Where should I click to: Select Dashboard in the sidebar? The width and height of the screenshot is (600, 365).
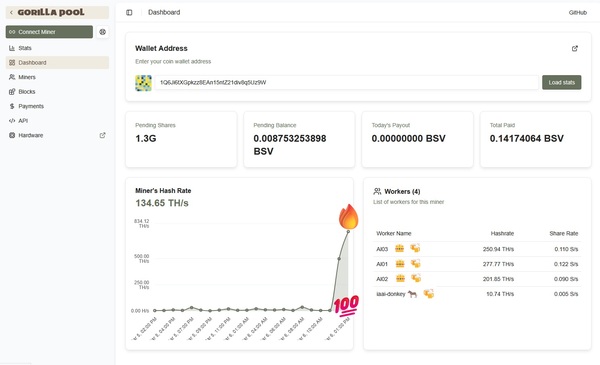(57, 62)
